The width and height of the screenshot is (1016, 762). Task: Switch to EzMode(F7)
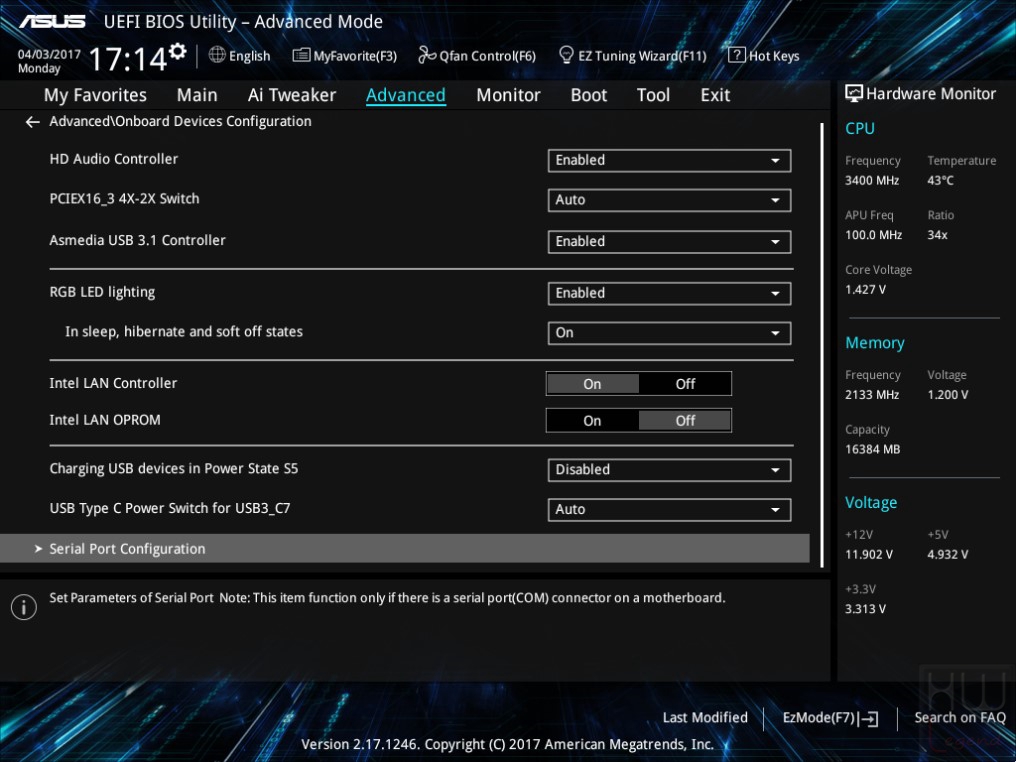point(830,718)
